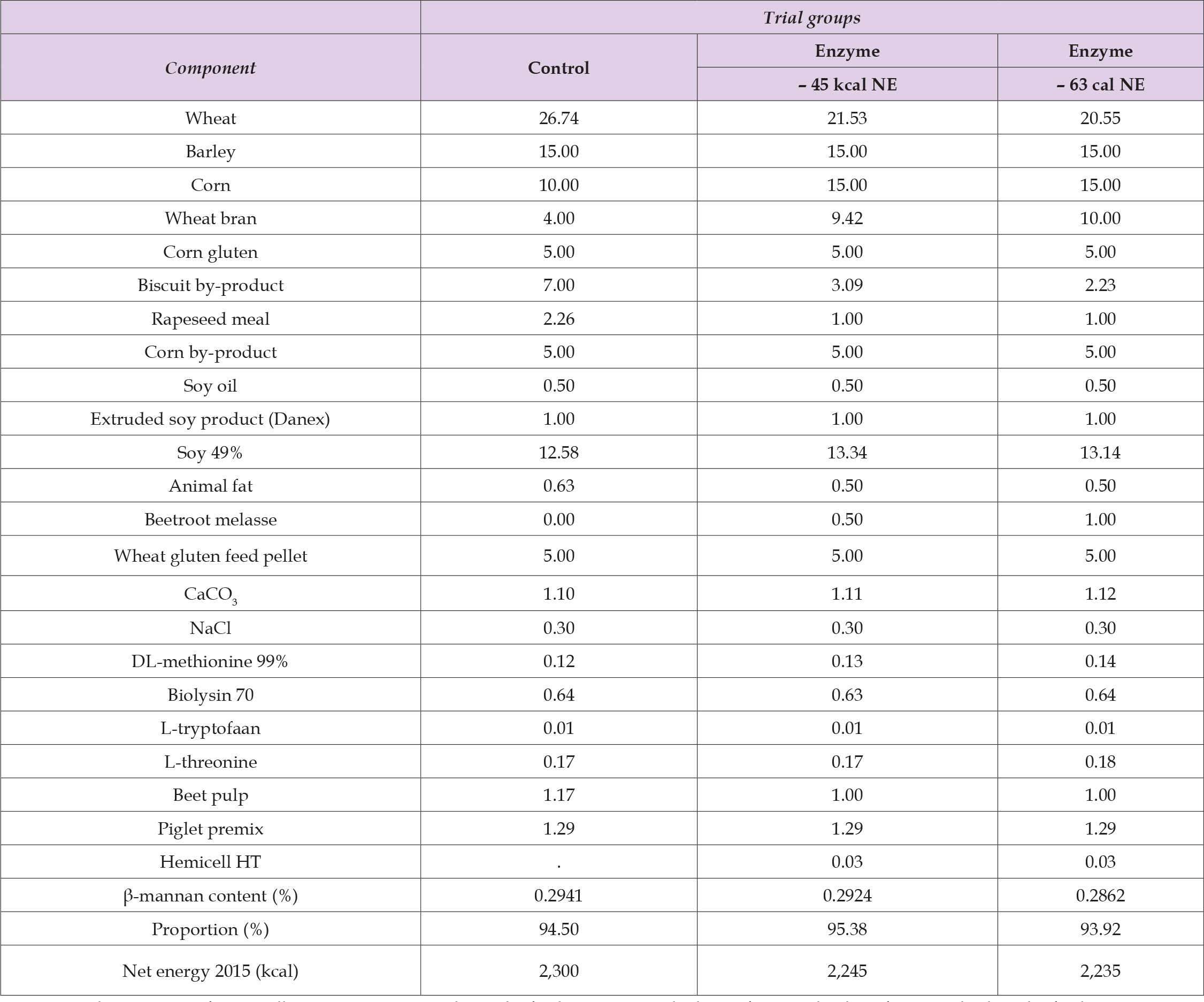Click the Wheat row label
The width and height of the screenshot is (1204, 1002).
[x=210, y=118]
